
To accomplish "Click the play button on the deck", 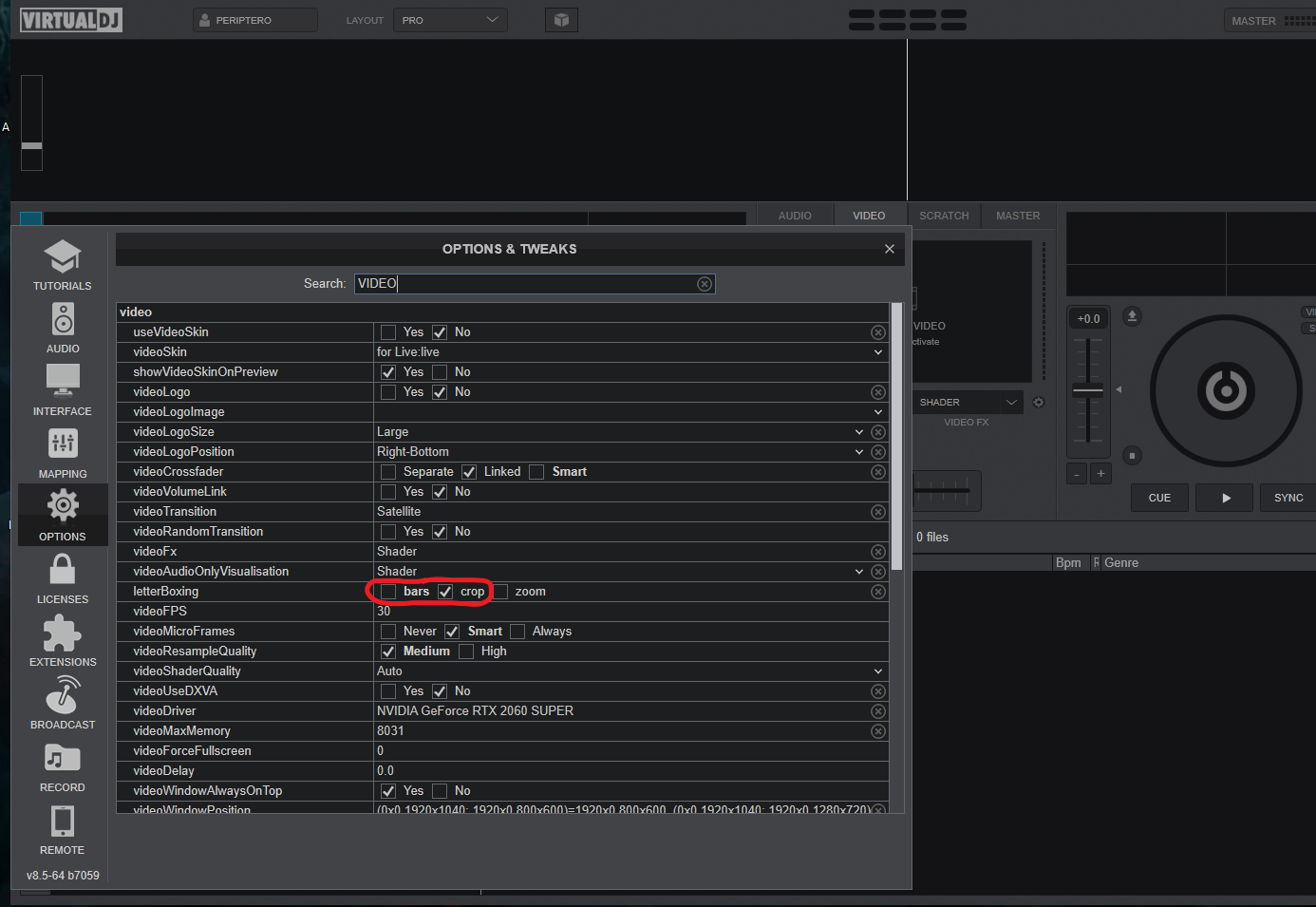I will (x=1226, y=498).
